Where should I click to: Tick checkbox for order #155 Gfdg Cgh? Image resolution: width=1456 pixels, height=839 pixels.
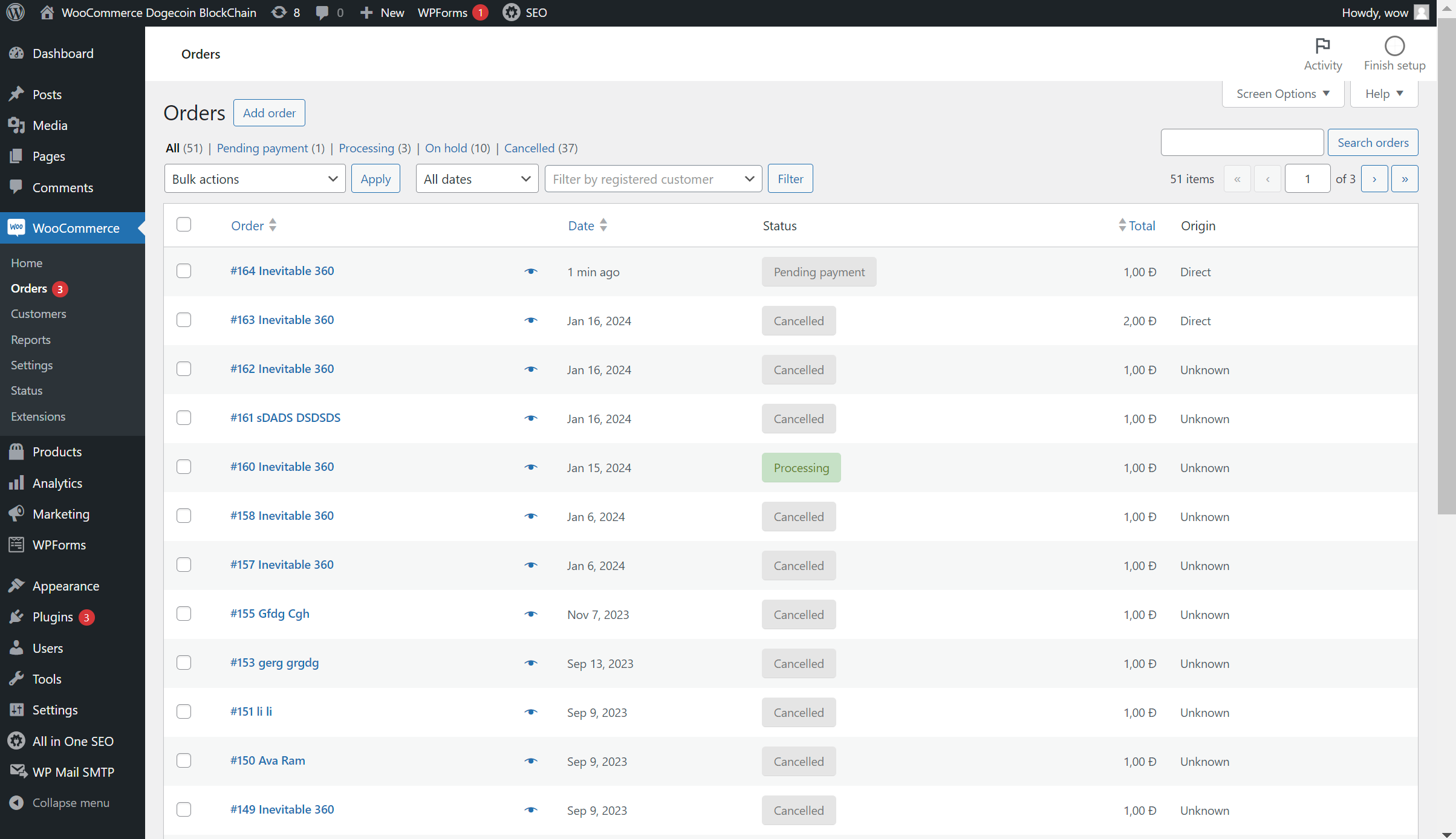[x=184, y=614]
